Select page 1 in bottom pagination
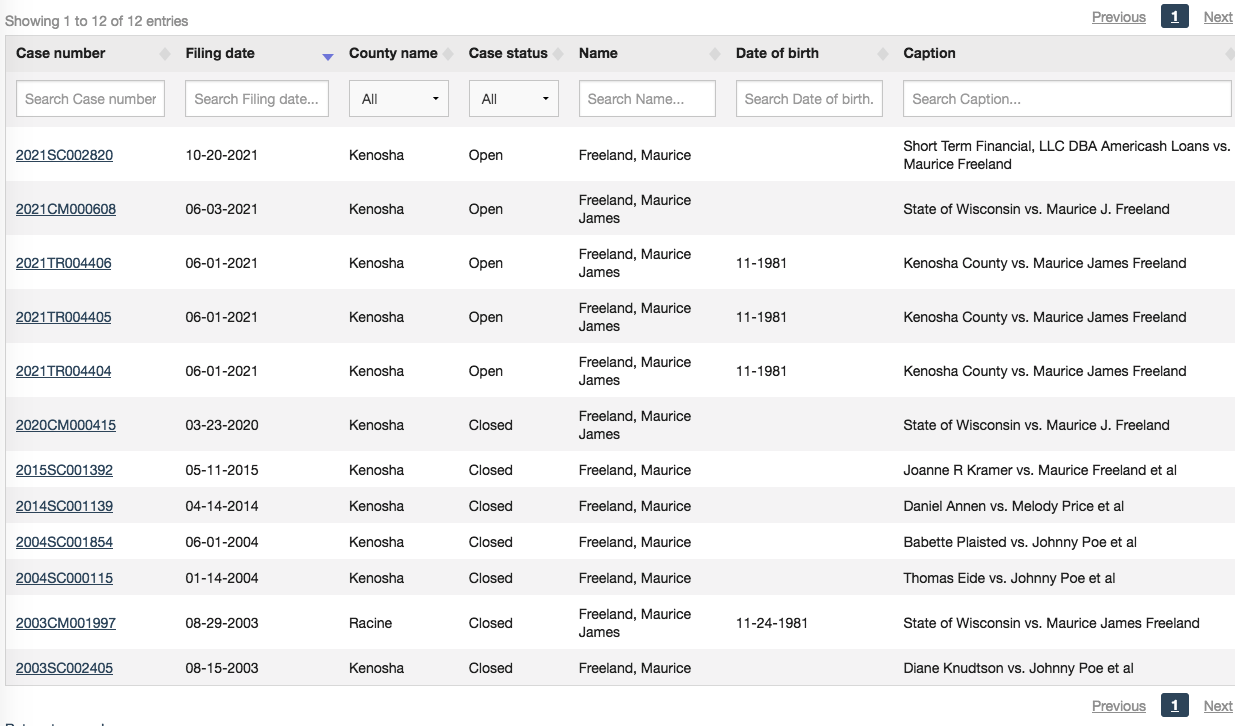The height and width of the screenshot is (726, 1235). click(x=1175, y=705)
